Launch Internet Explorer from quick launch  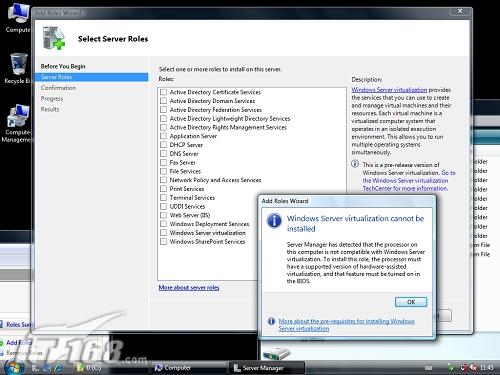tap(59, 367)
